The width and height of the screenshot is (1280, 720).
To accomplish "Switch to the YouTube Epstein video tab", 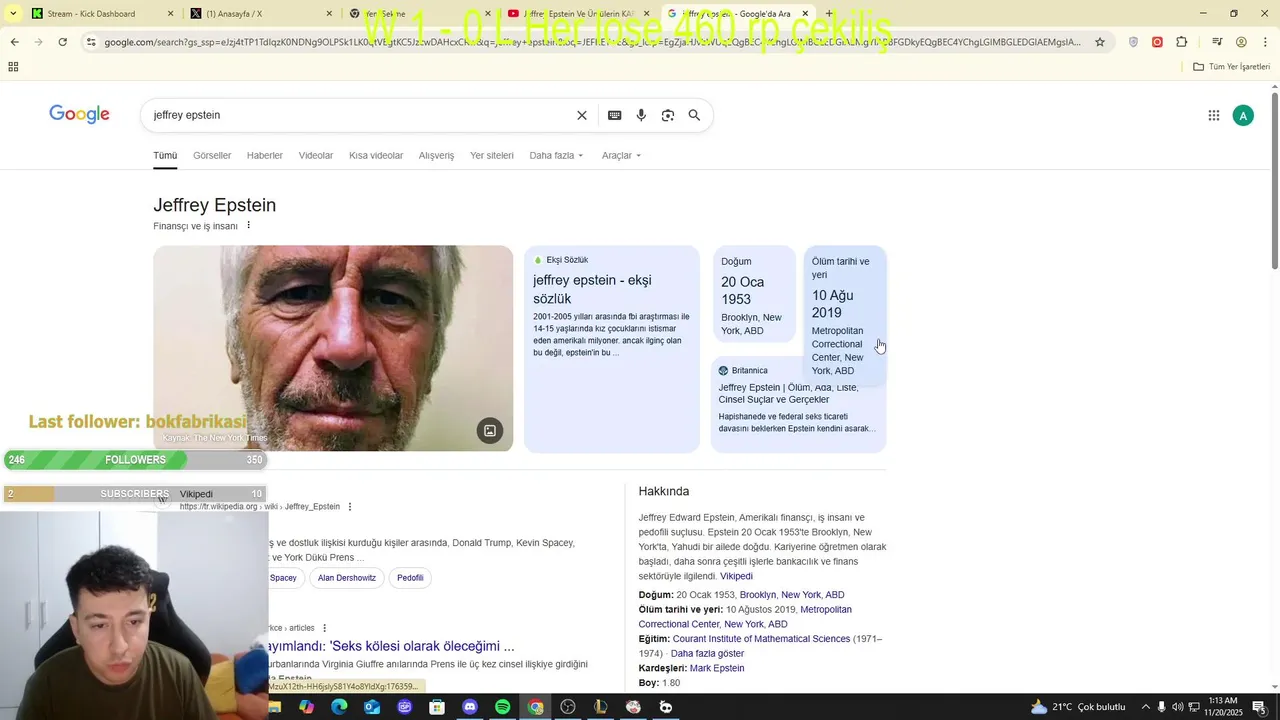I will pyautogui.click(x=580, y=13).
